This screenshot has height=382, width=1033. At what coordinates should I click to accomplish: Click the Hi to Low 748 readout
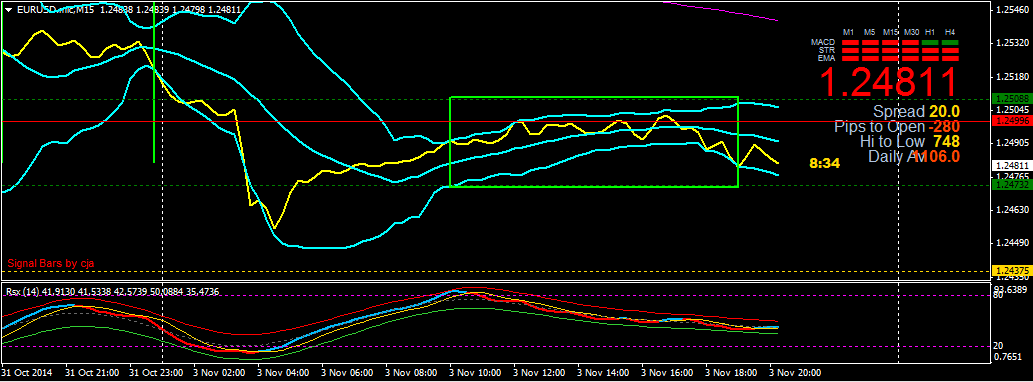coord(909,141)
